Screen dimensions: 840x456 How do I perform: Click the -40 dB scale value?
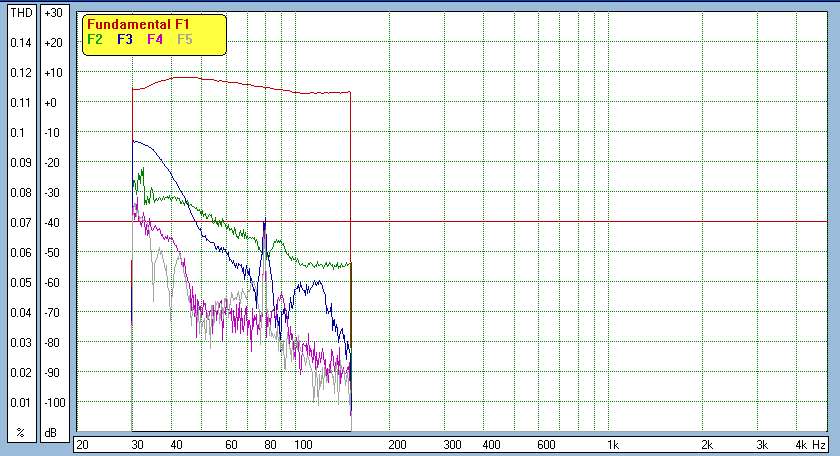click(52, 223)
